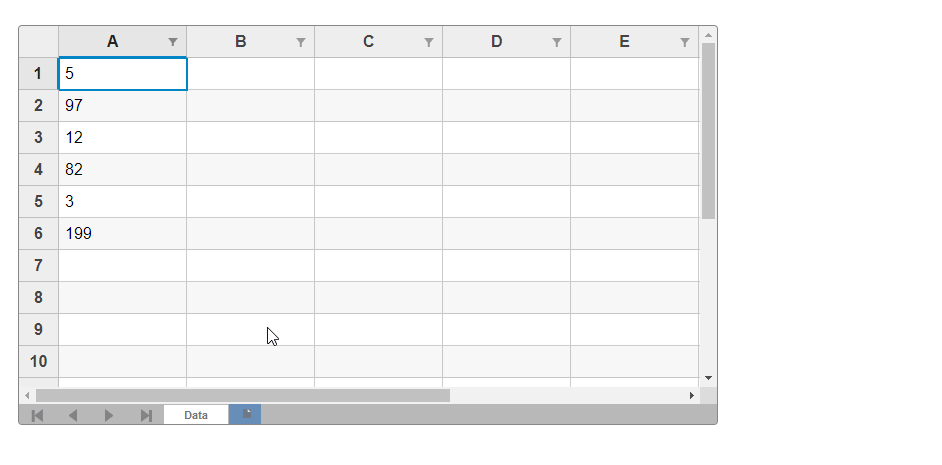Go to the next sheet tab arrow
The height and width of the screenshot is (465, 942).
[x=109, y=415]
